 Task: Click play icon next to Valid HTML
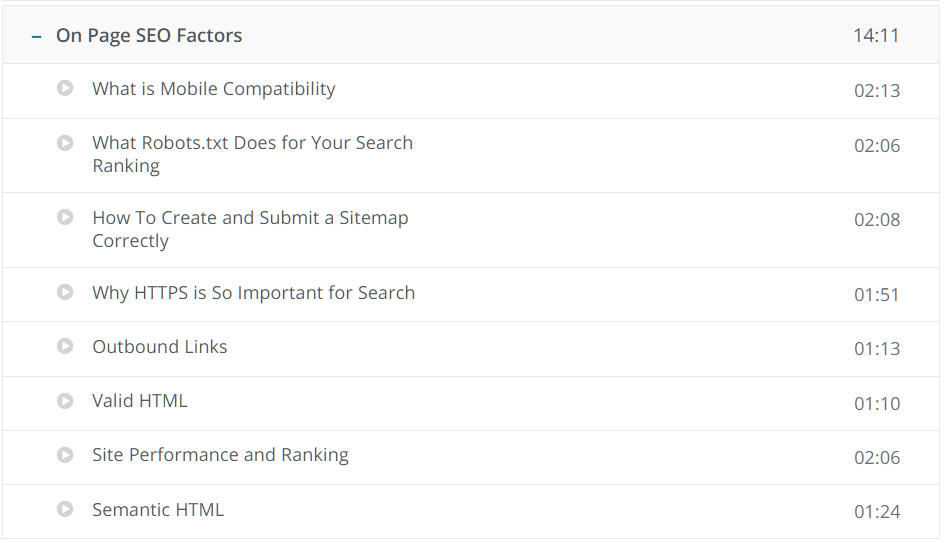(x=65, y=401)
